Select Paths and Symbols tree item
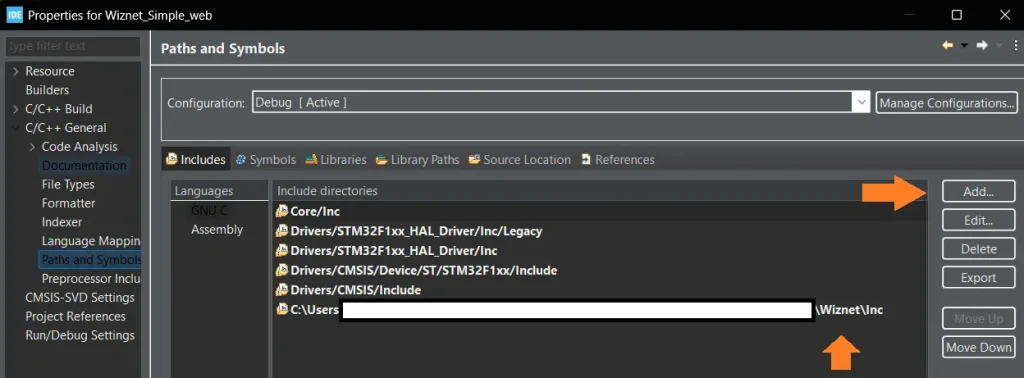The image size is (1024, 378). tap(91, 260)
